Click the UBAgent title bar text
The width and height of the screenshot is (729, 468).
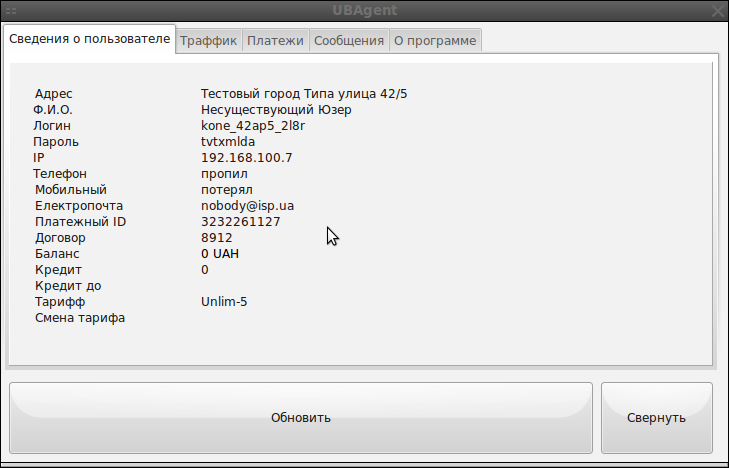pos(364,11)
